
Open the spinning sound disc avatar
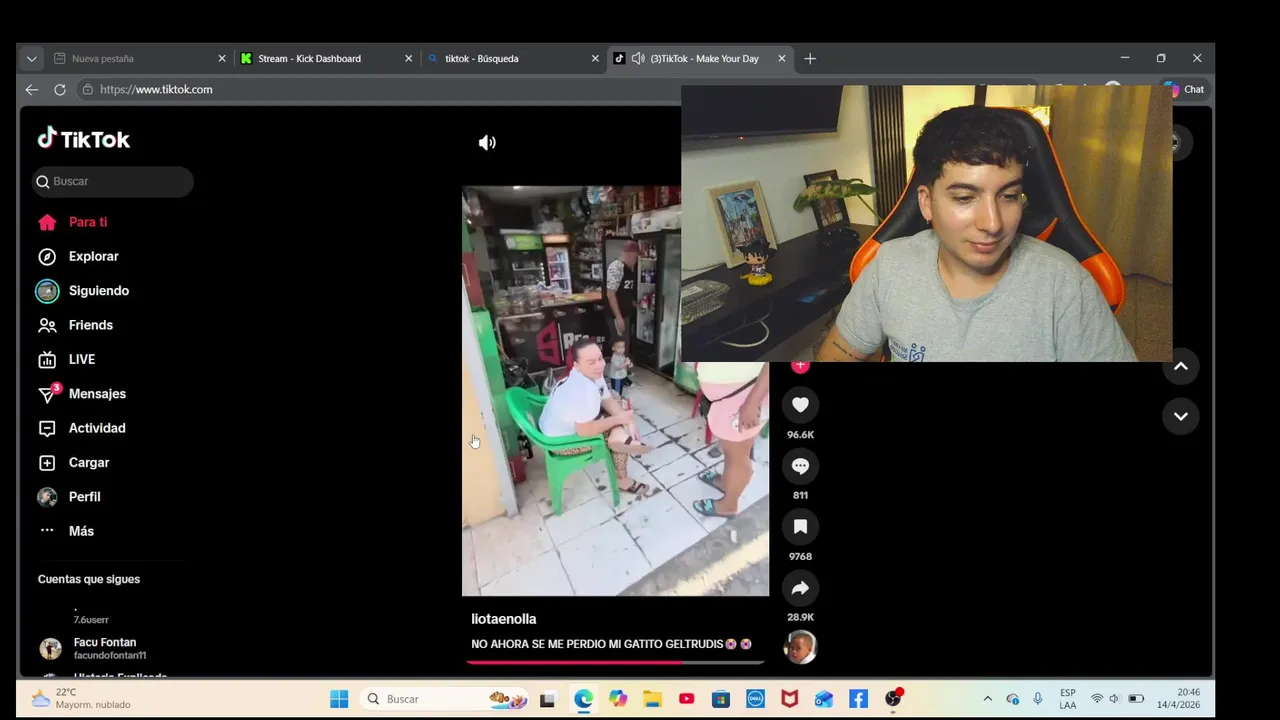[800, 647]
